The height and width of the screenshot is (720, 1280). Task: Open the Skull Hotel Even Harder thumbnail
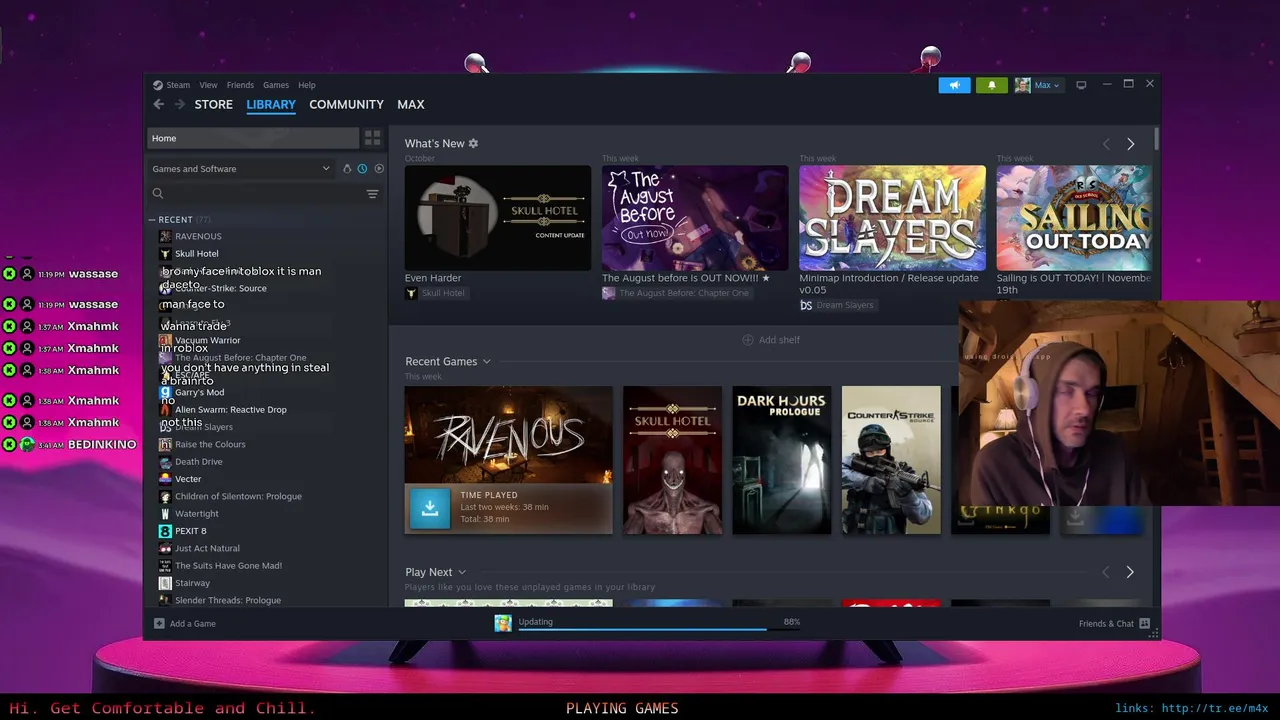[x=498, y=218]
